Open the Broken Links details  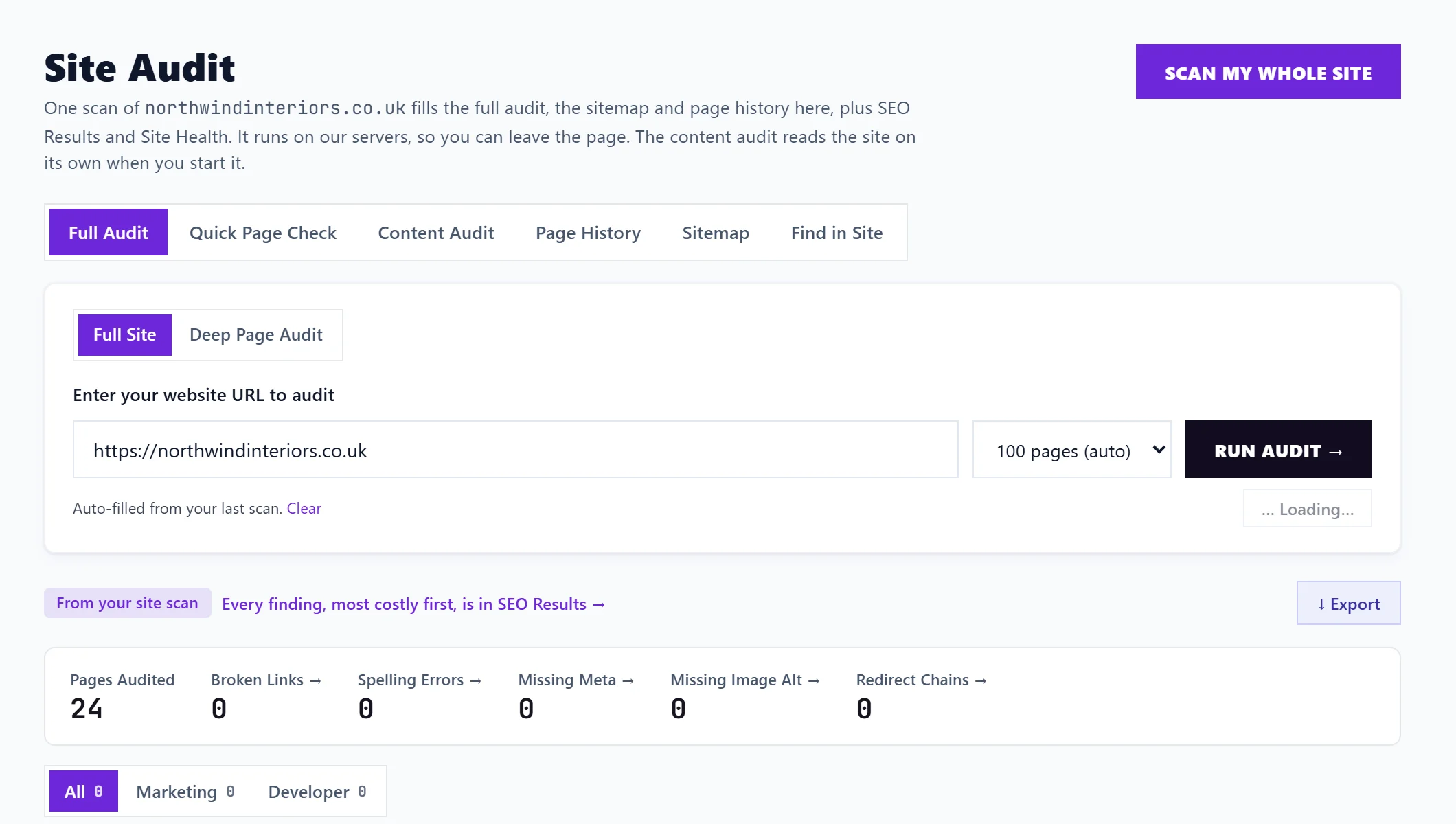(x=266, y=680)
